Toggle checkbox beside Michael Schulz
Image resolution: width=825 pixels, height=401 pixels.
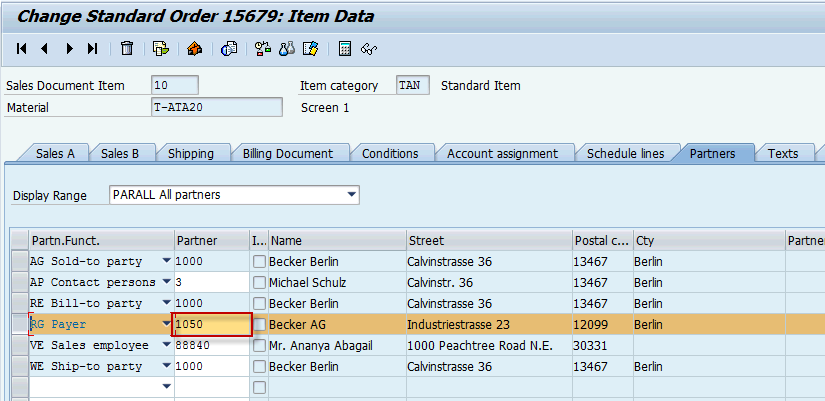[259, 283]
